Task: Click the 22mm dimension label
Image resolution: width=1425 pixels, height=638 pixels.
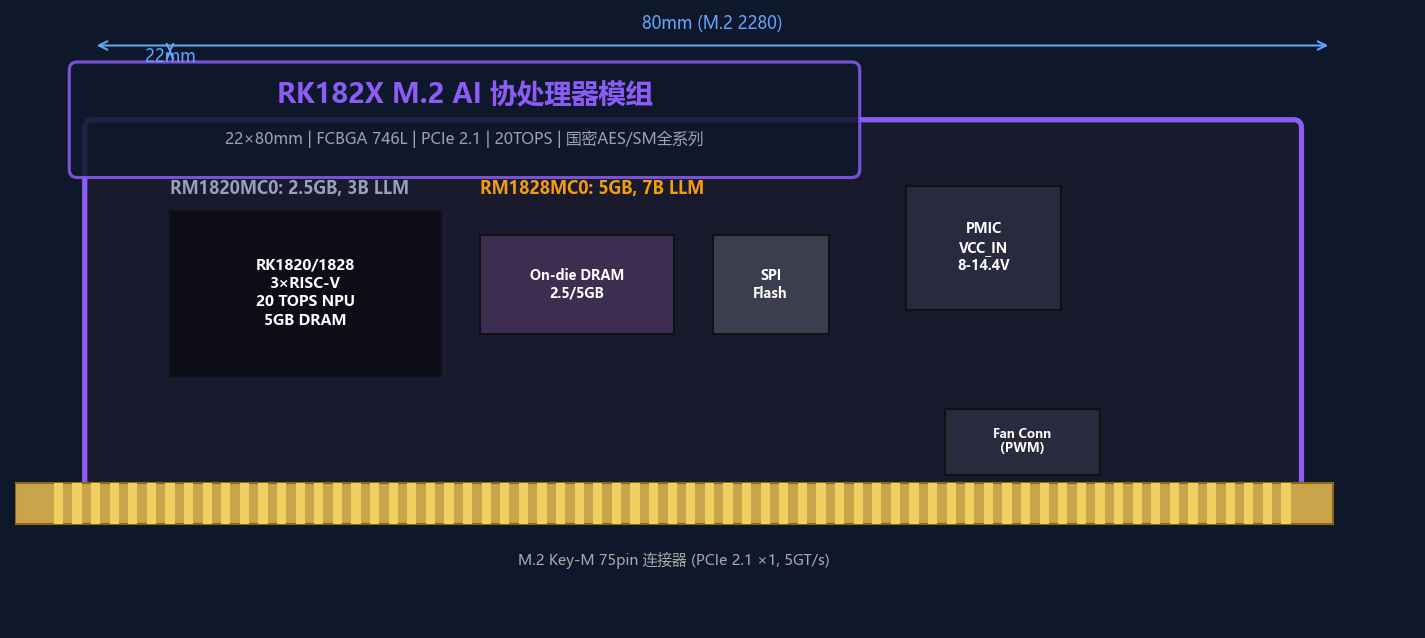Action: coord(170,56)
